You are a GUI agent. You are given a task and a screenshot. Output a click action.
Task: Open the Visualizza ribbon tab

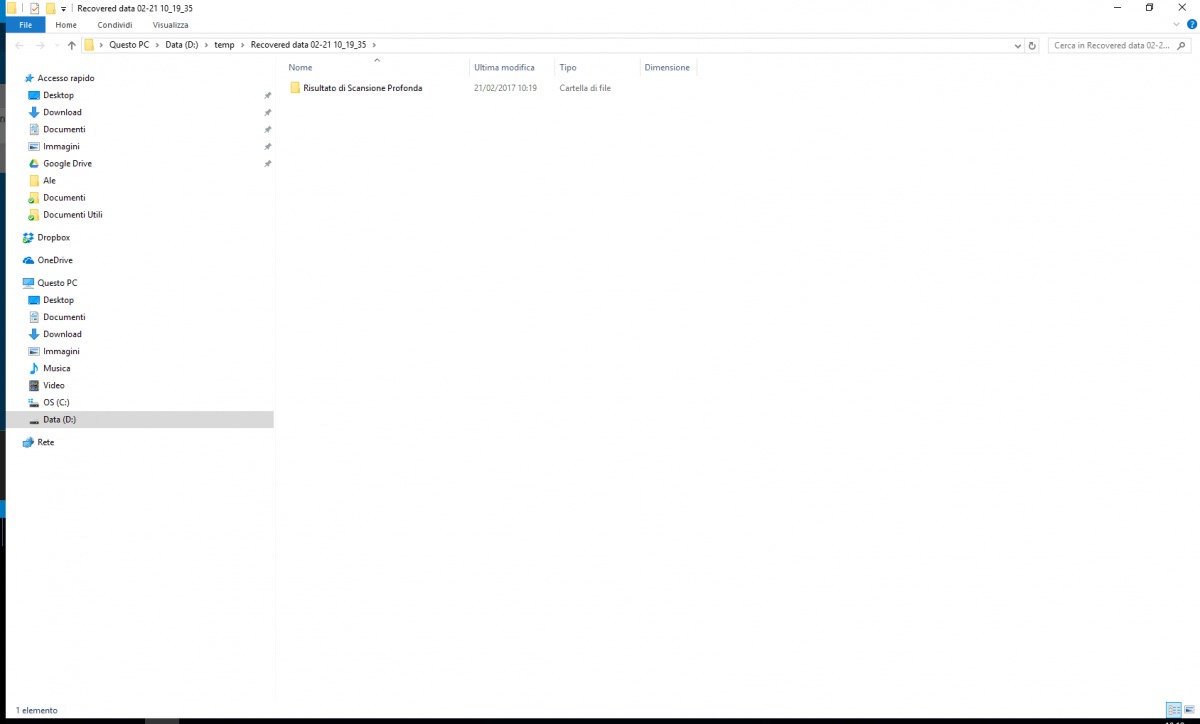(x=170, y=25)
